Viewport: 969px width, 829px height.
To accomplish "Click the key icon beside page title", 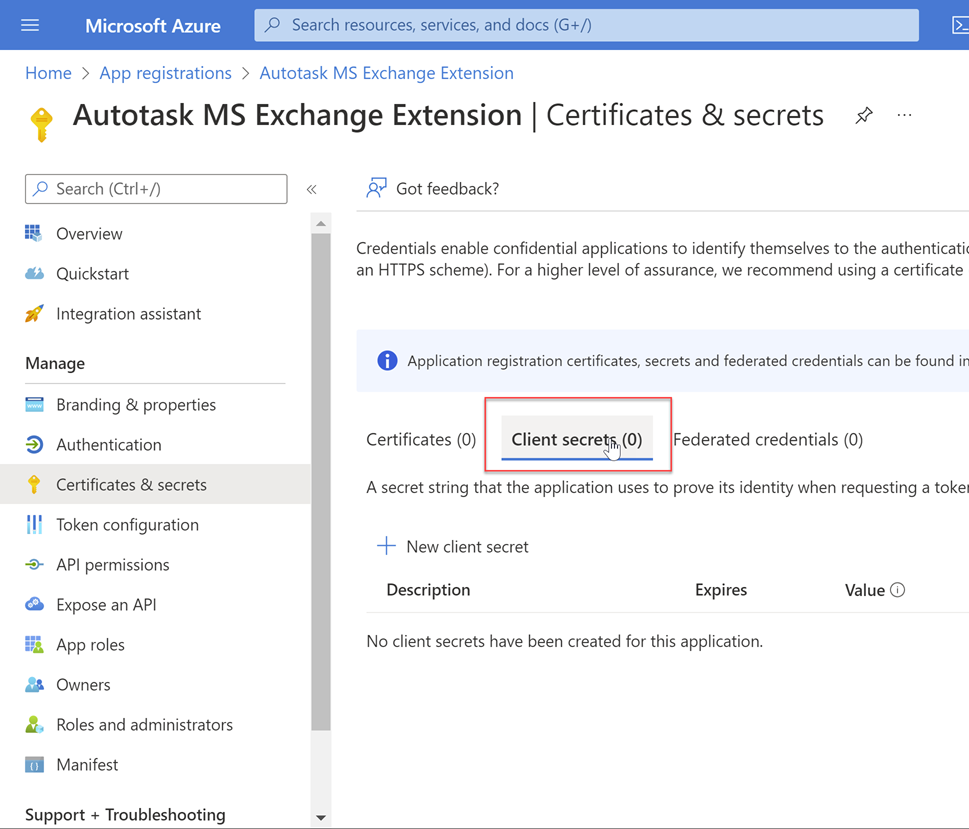I will [41, 124].
